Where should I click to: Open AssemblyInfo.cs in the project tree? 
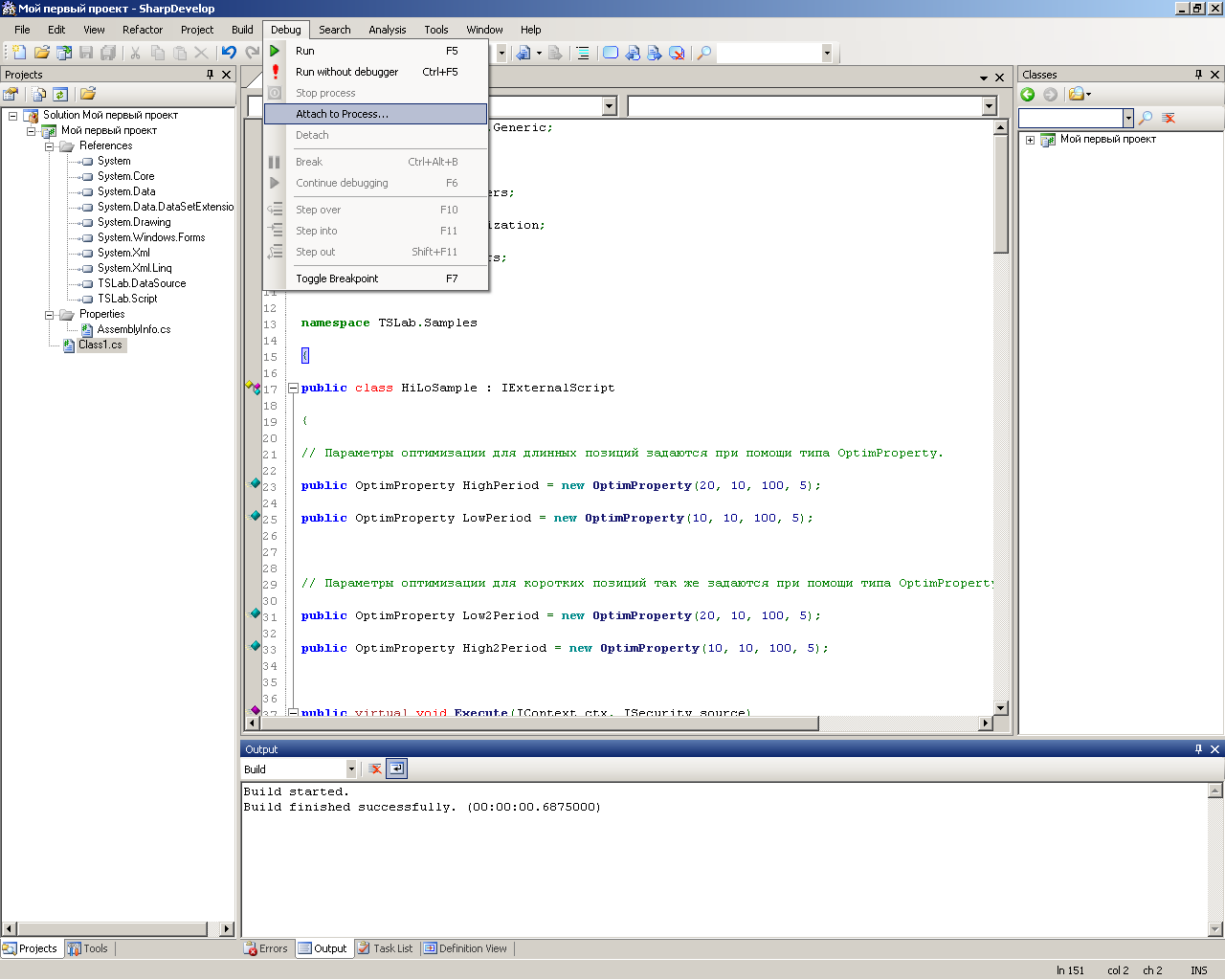[x=133, y=329]
